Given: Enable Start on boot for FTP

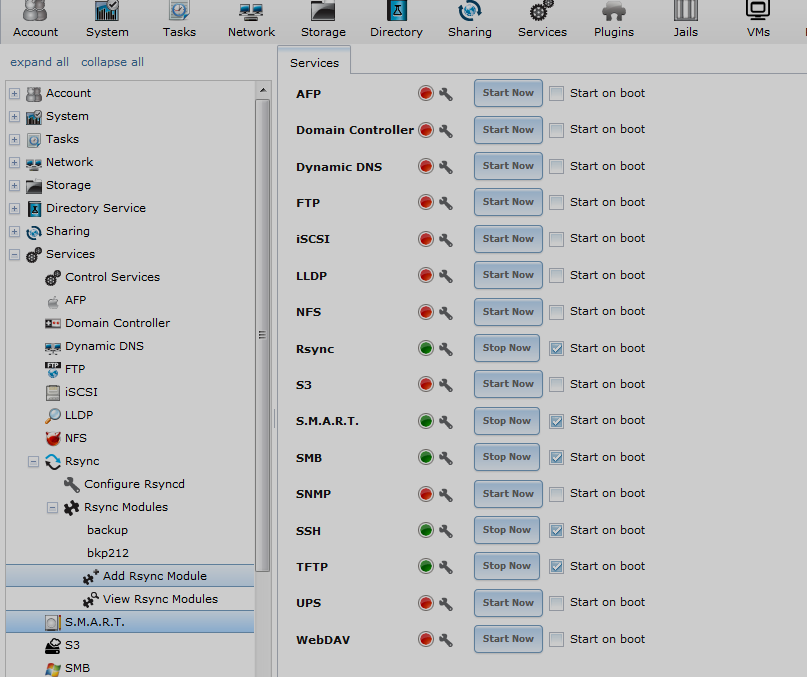Looking at the screenshot, I should click(x=556, y=202).
